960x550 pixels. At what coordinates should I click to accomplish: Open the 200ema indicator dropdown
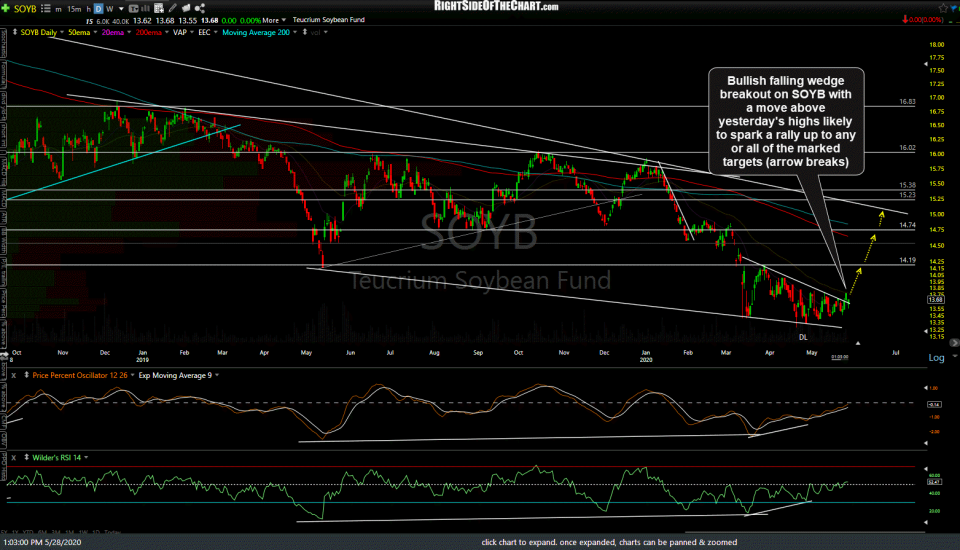[x=167, y=32]
